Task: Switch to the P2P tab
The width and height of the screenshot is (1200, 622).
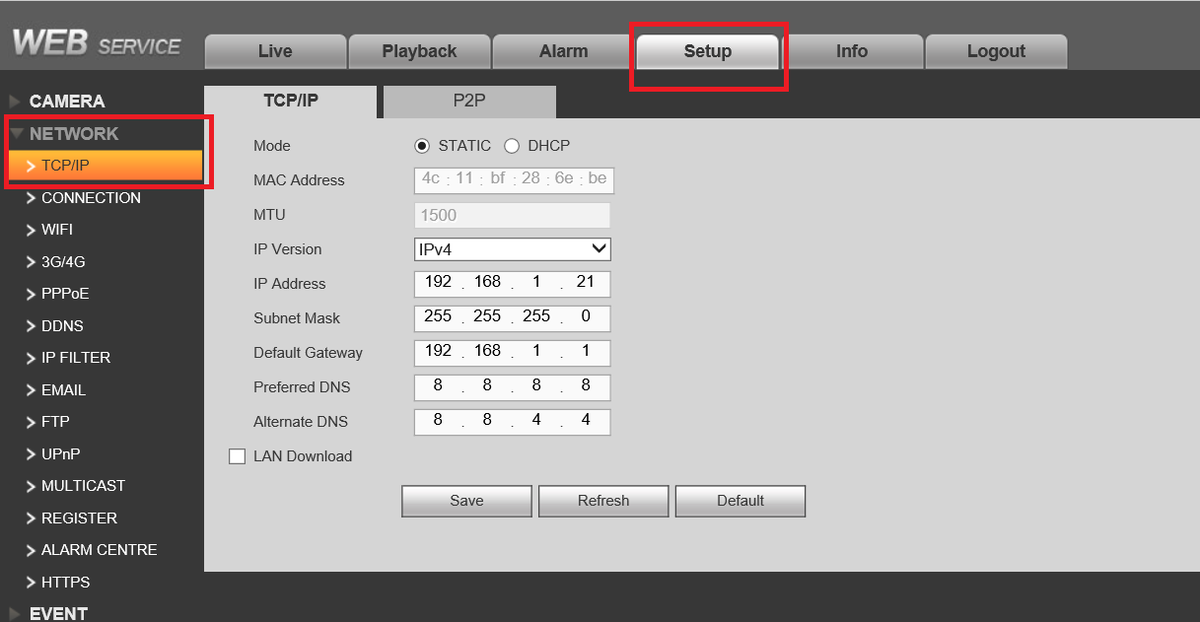Action: [x=468, y=101]
